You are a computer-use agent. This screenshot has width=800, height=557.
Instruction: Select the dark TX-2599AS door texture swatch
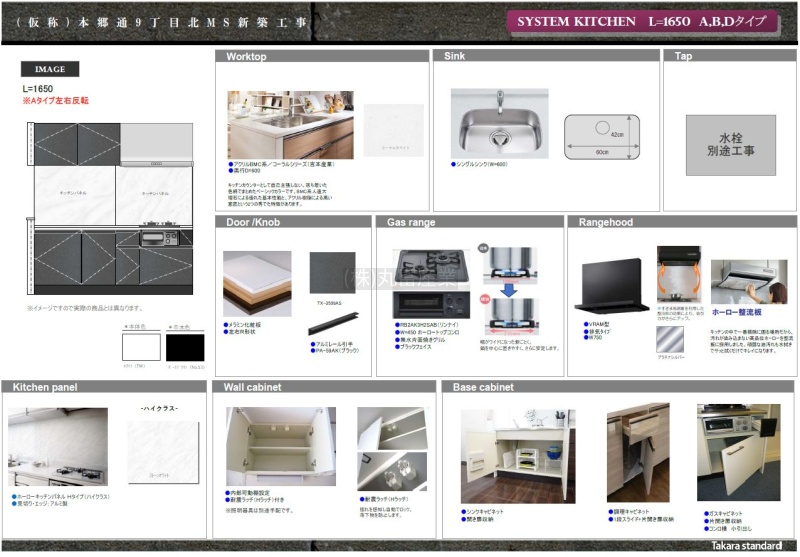tap(332, 272)
